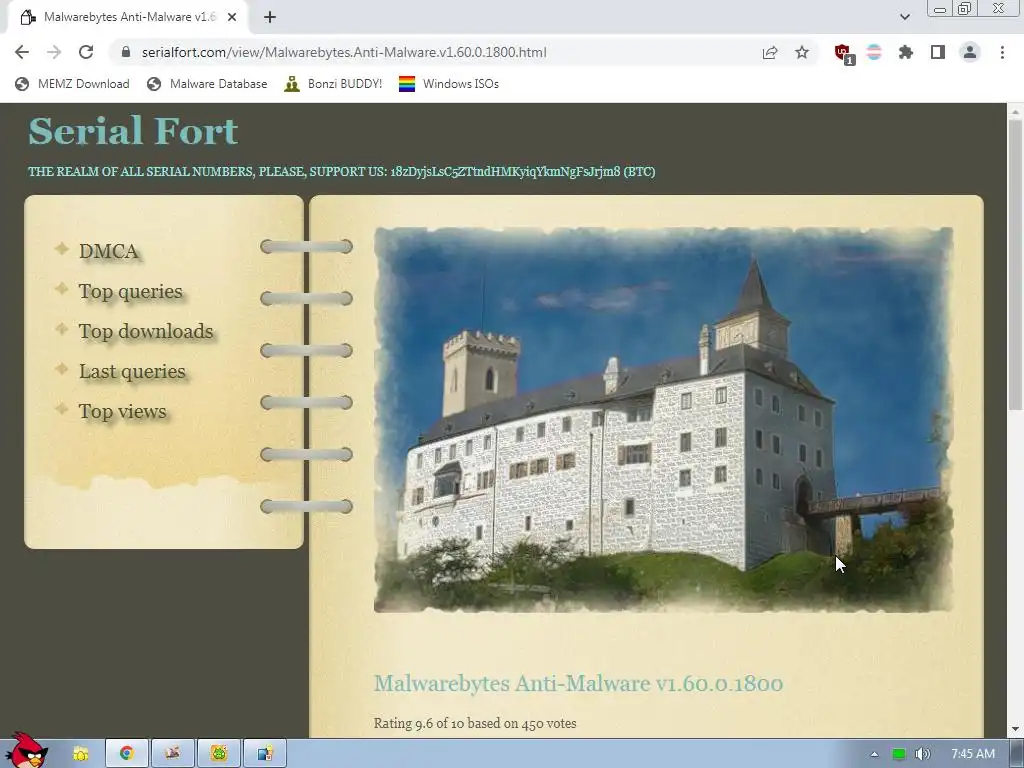Open the Top views sidebar link
1024x768 pixels.
click(122, 411)
